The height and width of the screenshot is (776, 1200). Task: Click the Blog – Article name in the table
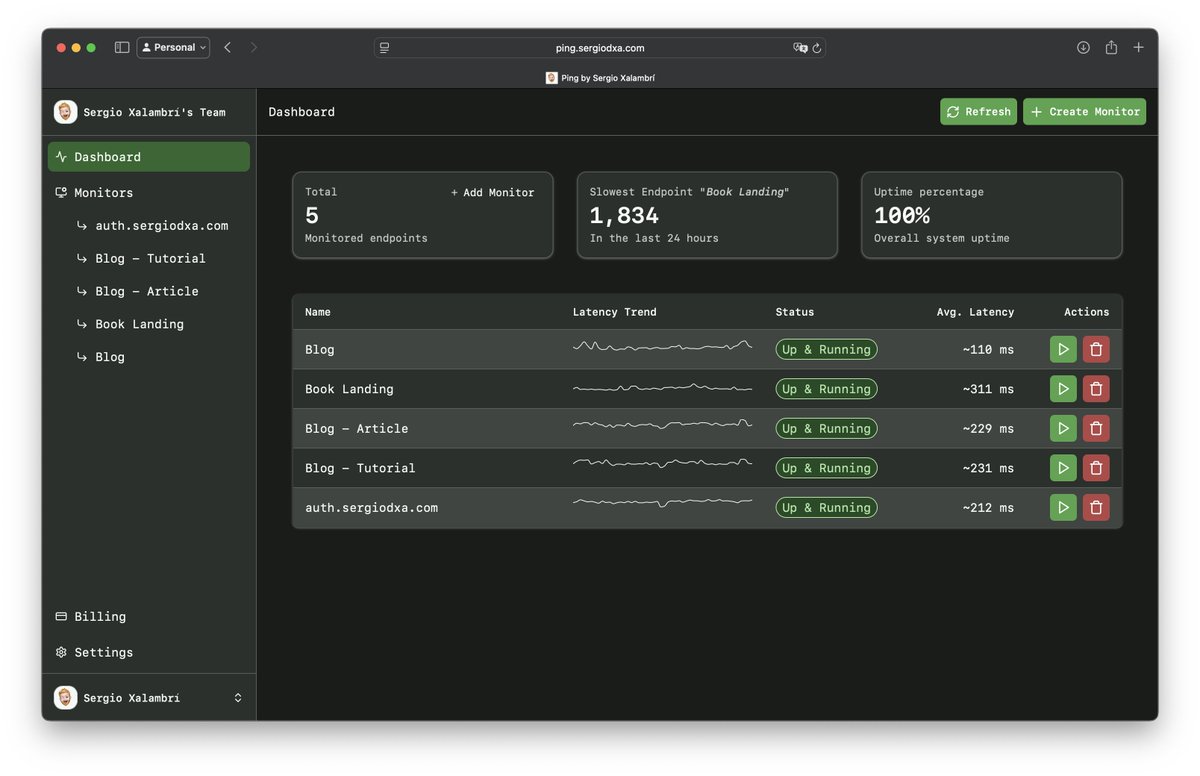click(357, 429)
